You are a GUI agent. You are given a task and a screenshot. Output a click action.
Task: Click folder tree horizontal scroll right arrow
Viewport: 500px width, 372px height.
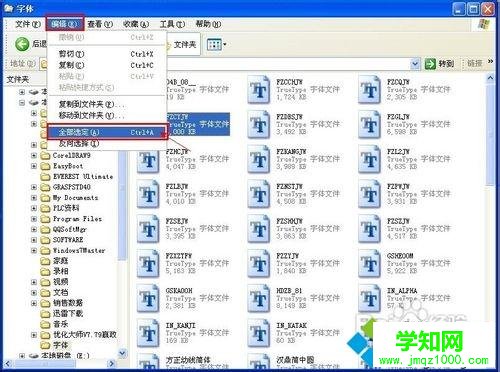(x=112, y=364)
